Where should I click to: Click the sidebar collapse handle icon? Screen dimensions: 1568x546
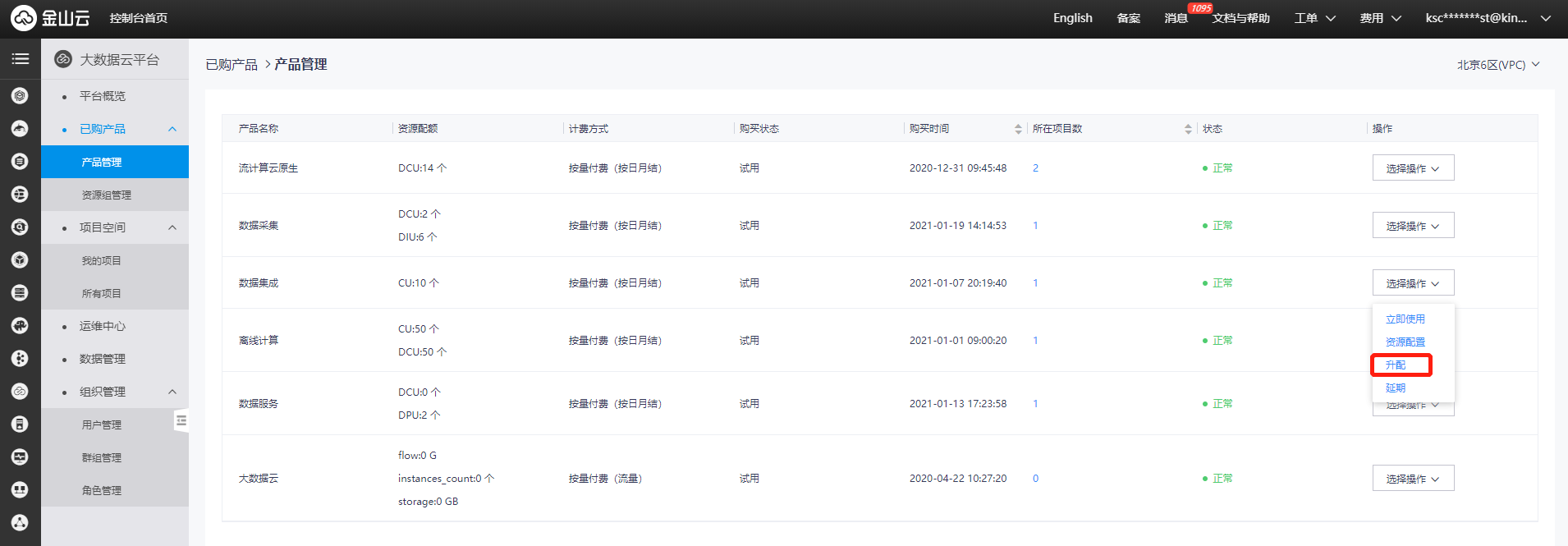pyautogui.click(x=181, y=421)
